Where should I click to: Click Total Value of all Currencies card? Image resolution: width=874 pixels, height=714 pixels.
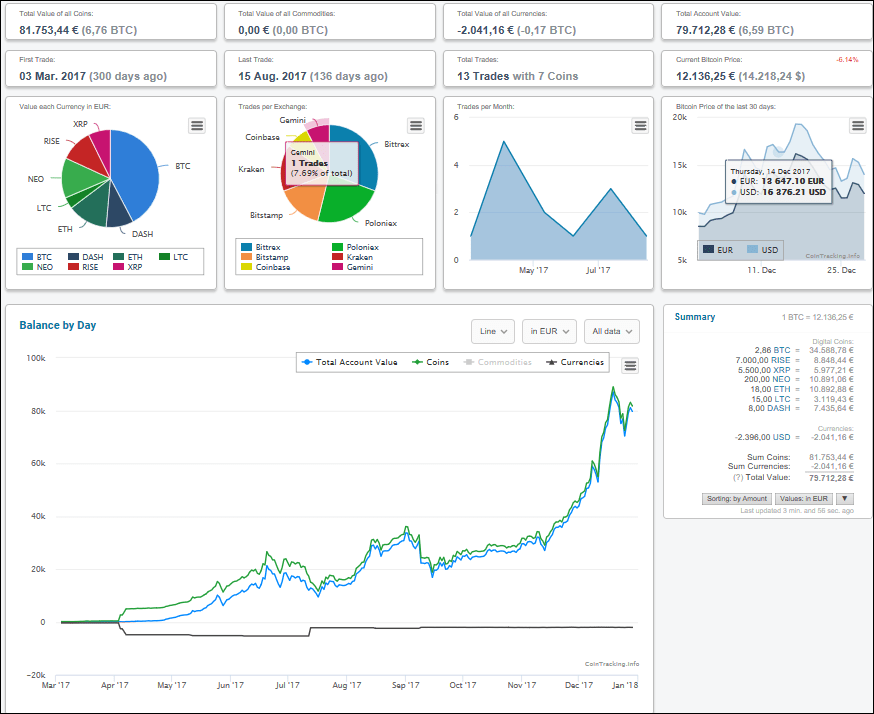[x=548, y=22]
